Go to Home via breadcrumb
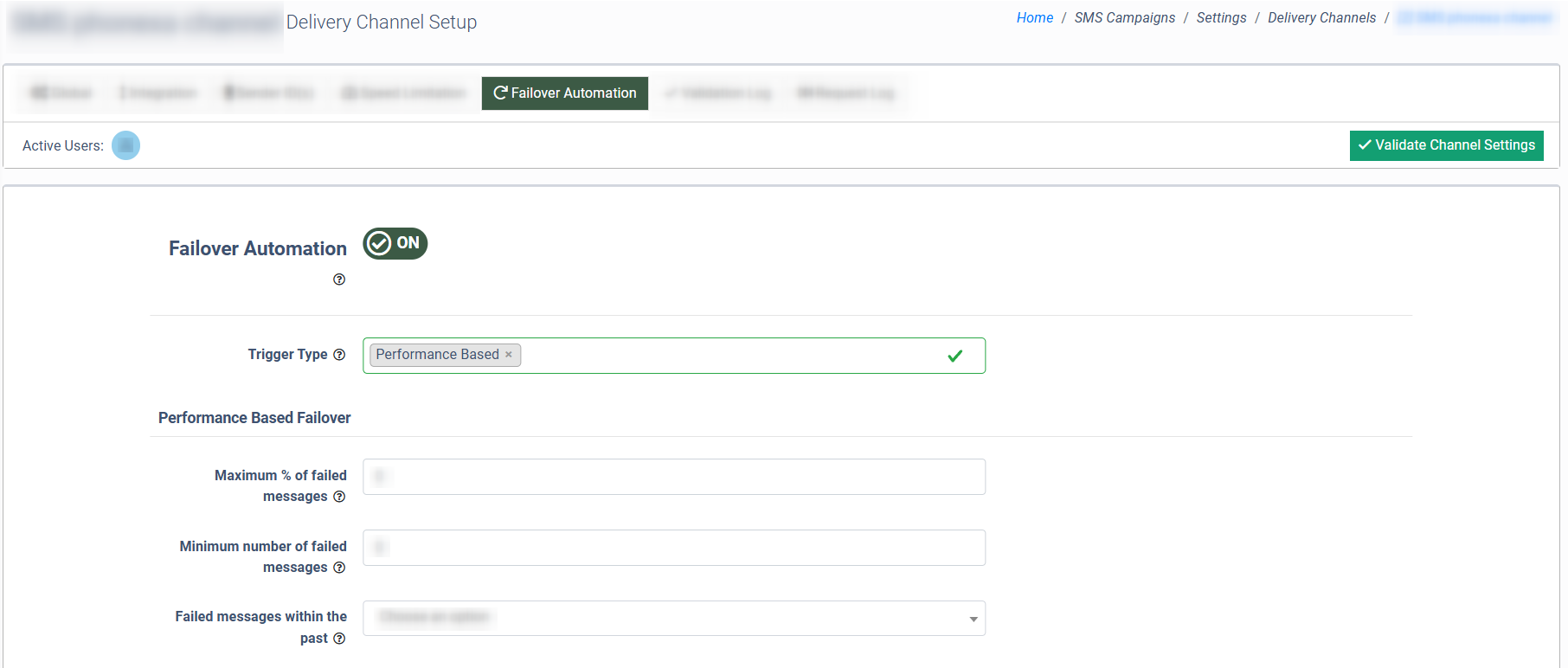Screen dimensions: 1568x668 click(x=1034, y=18)
